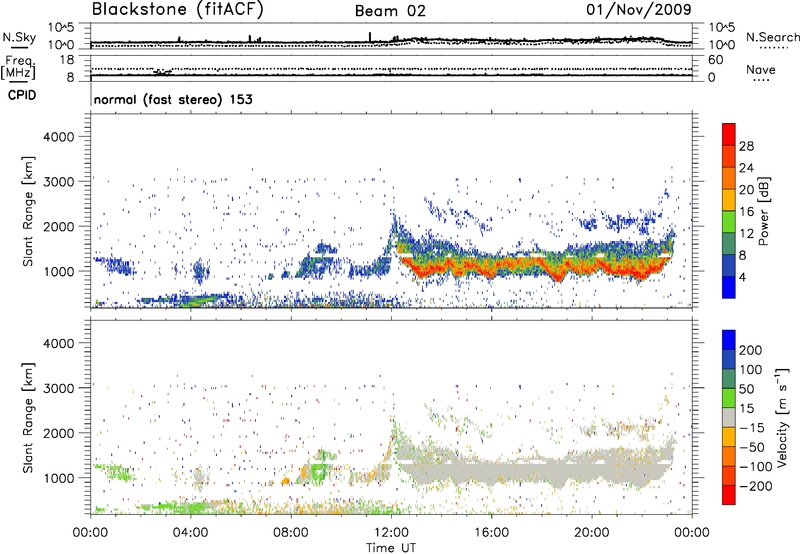Click the '-100' velocity colorbar tick value
Image resolution: width=800 pixels, height=554 pixels.
(756, 466)
